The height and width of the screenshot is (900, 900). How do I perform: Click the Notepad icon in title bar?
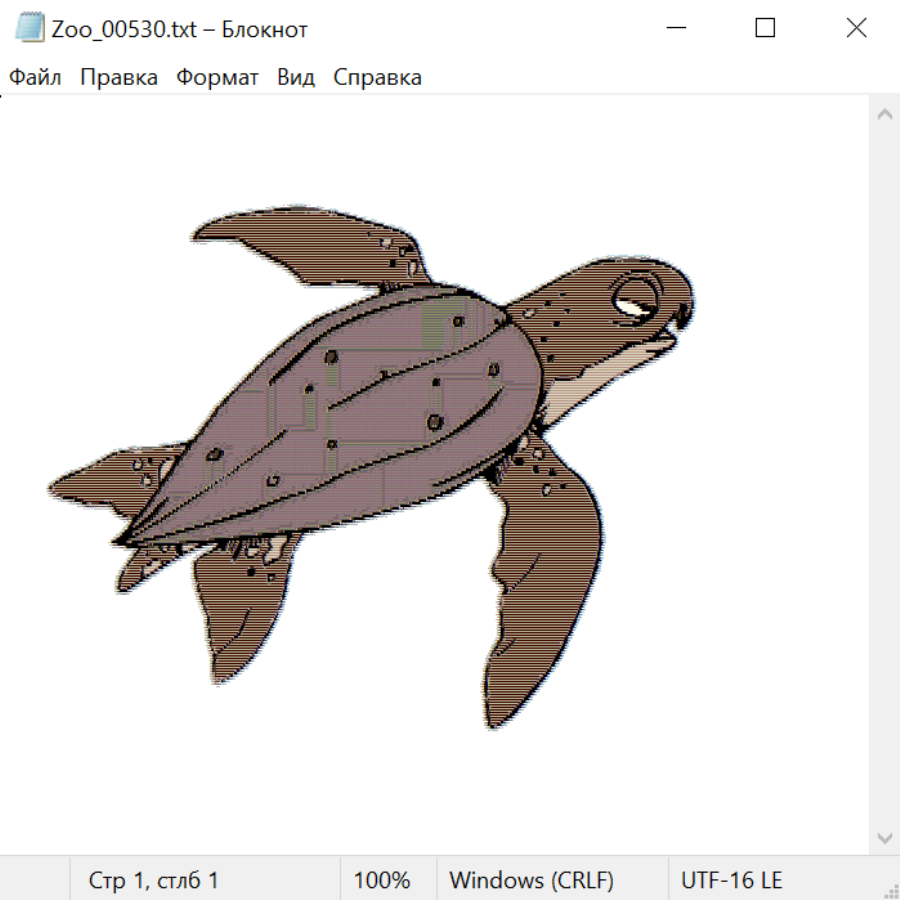tap(31, 28)
